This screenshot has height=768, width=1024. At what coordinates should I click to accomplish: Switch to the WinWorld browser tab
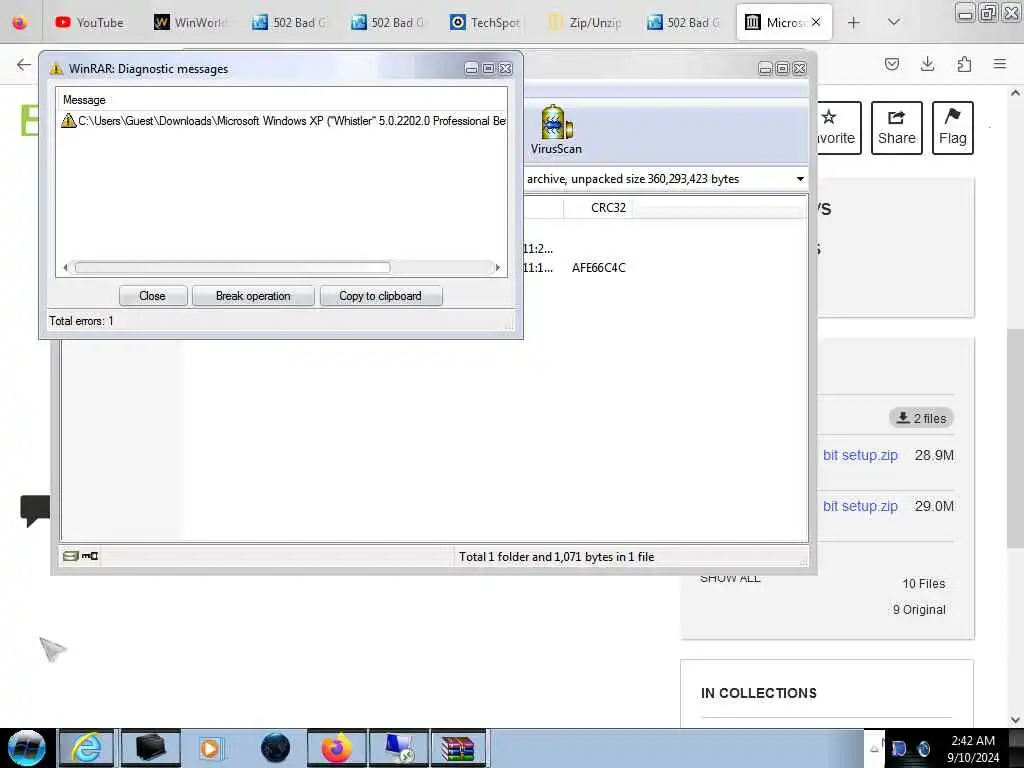point(191,22)
